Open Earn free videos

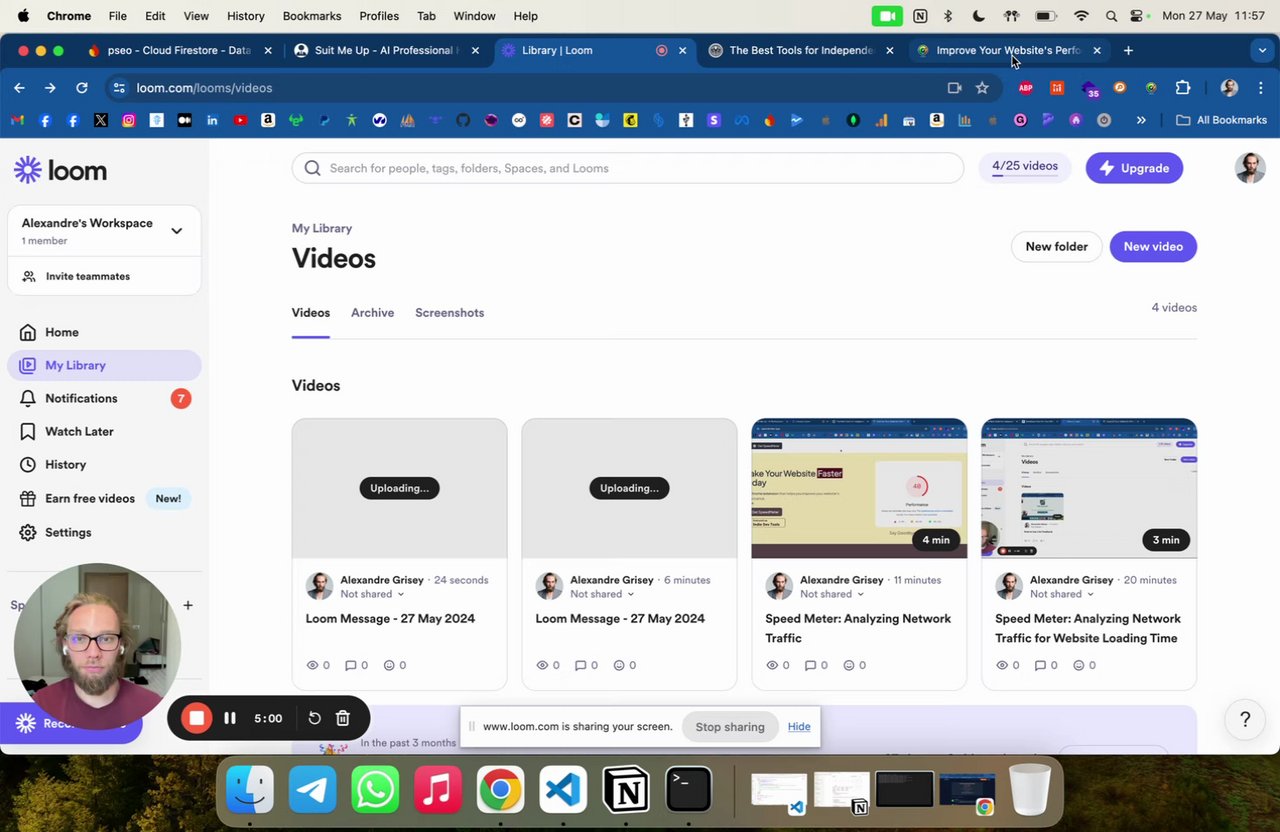point(104,498)
